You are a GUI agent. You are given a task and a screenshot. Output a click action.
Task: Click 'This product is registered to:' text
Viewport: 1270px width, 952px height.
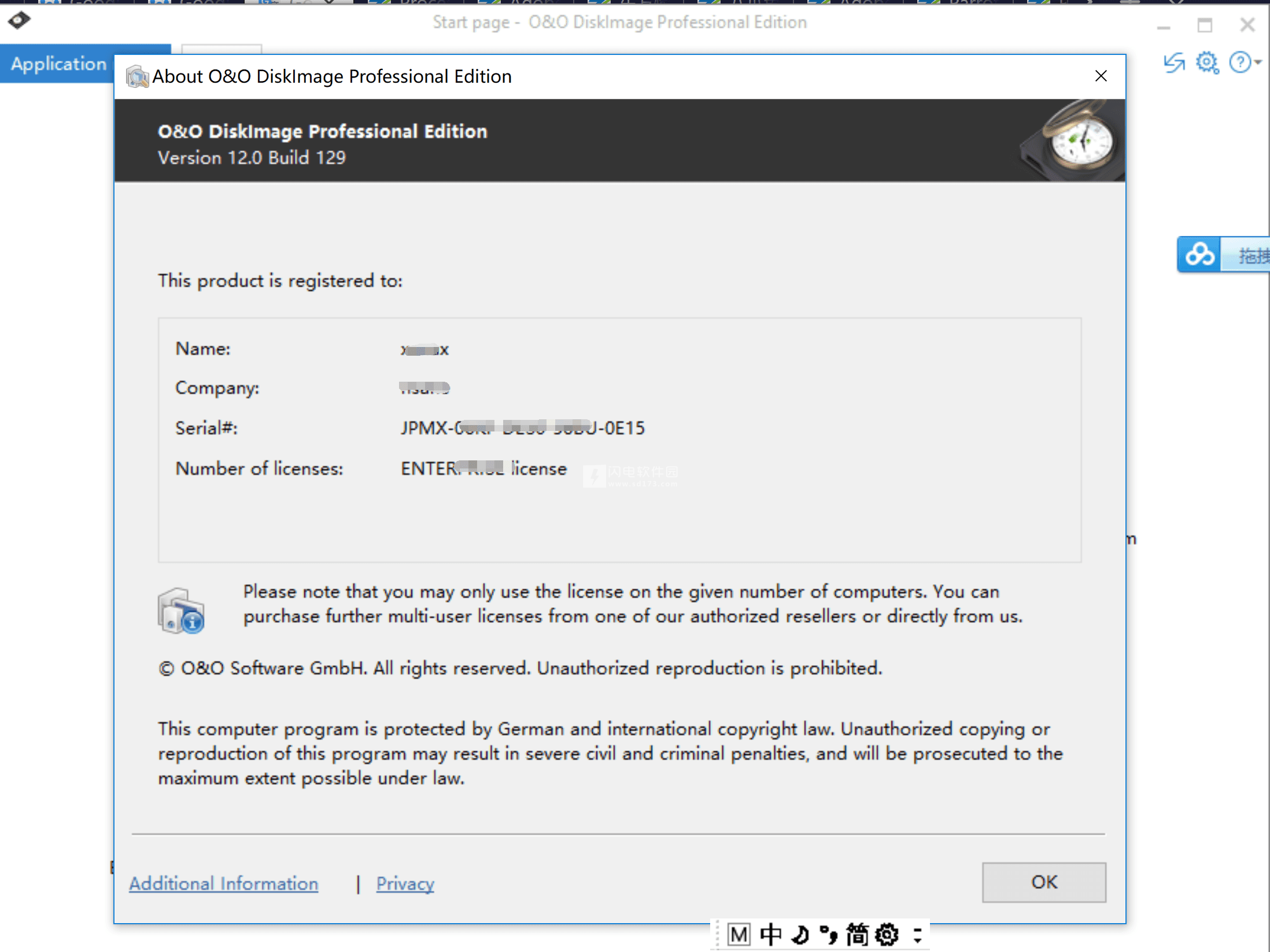point(280,281)
